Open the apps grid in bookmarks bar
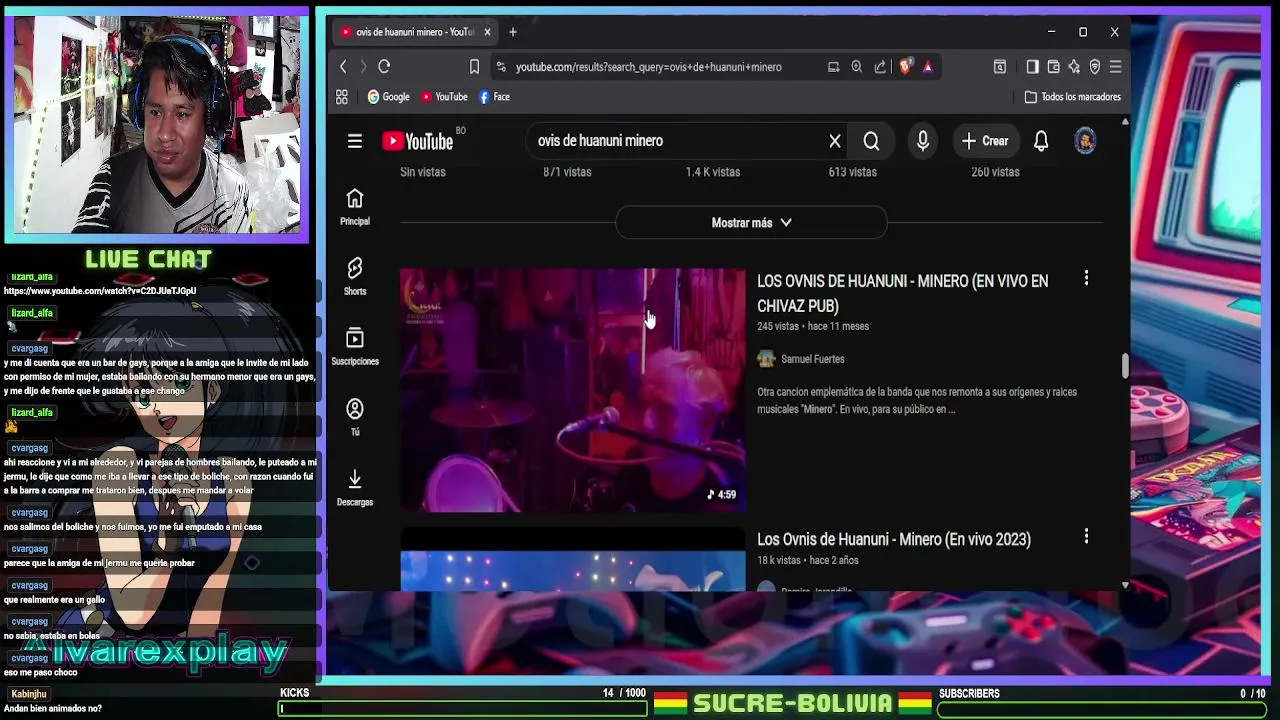 click(342, 97)
